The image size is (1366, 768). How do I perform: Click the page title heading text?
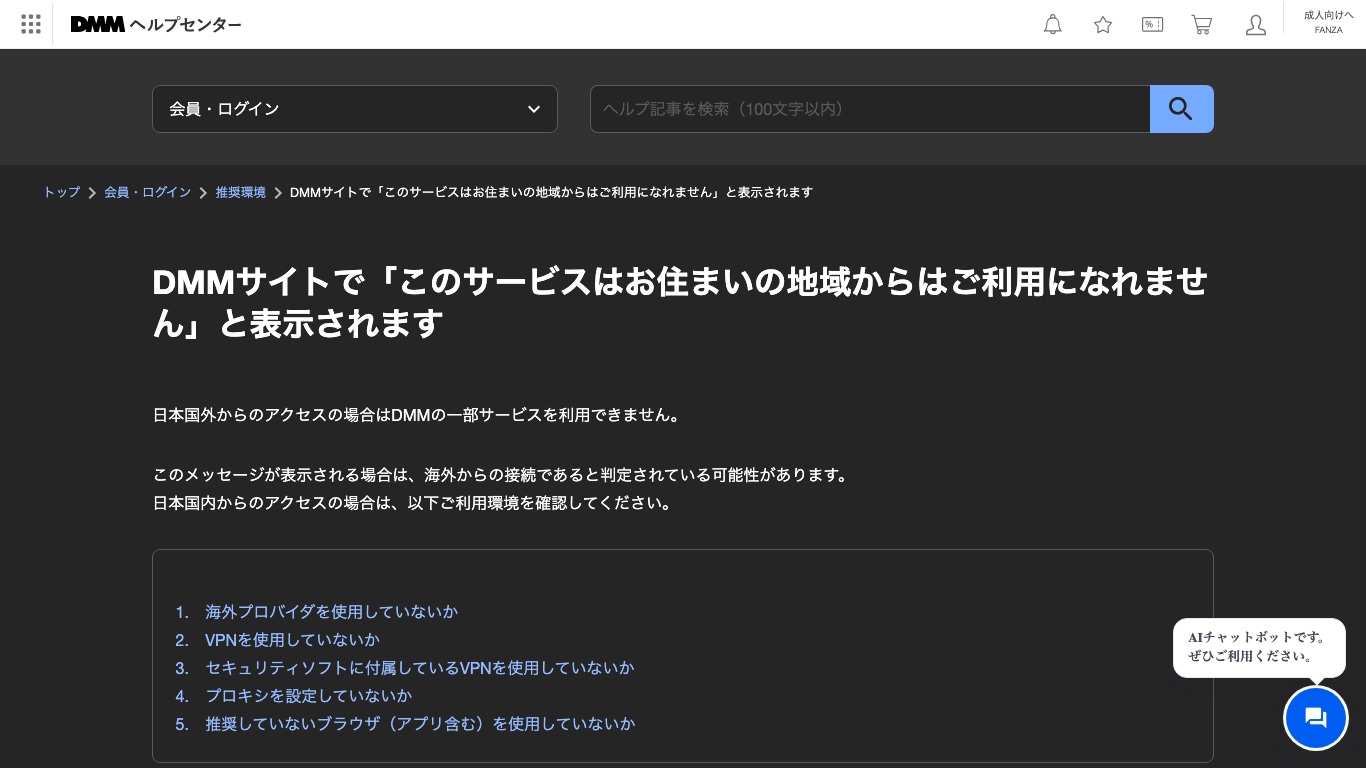click(681, 302)
